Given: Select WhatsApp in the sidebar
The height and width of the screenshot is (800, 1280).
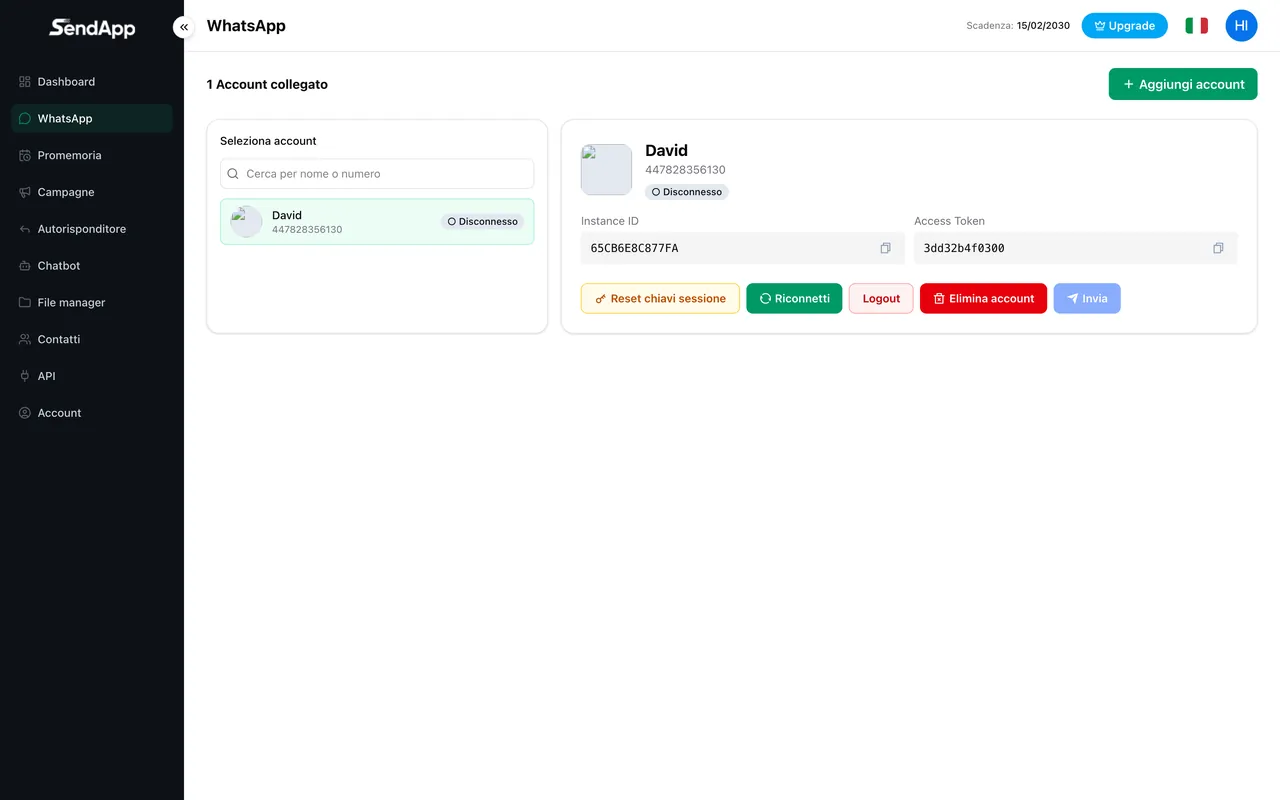Looking at the screenshot, I should (92, 118).
